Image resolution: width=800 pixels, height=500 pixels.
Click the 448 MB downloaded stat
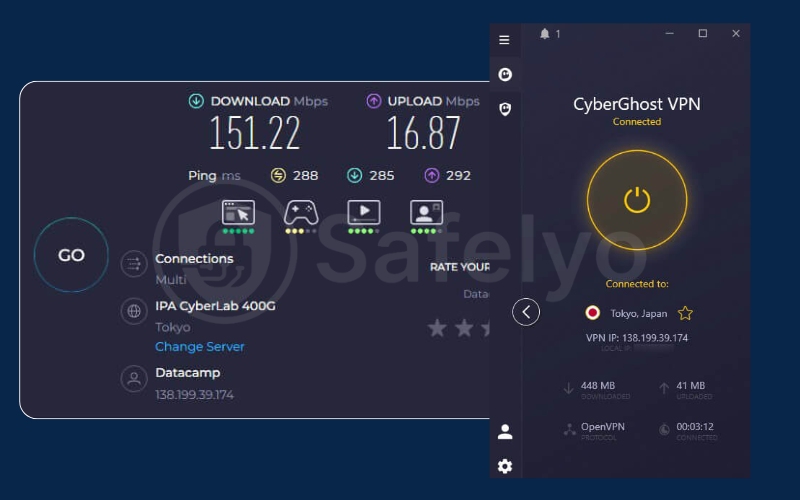pyautogui.click(x=598, y=386)
